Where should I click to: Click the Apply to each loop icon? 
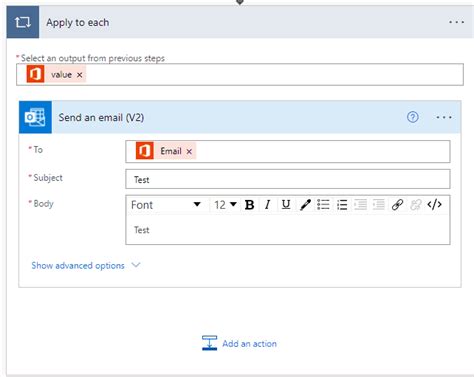[x=23, y=22]
